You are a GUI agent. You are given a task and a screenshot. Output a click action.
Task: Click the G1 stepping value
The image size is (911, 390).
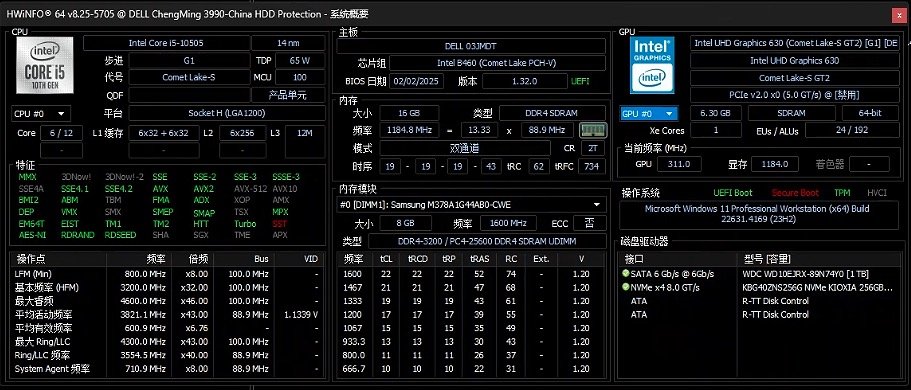pyautogui.click(x=189, y=60)
